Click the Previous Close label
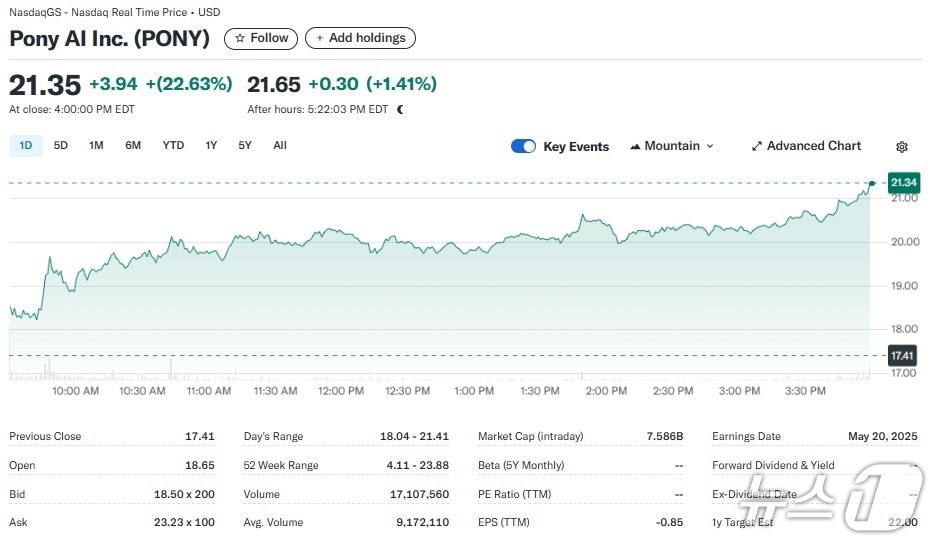 (x=45, y=437)
